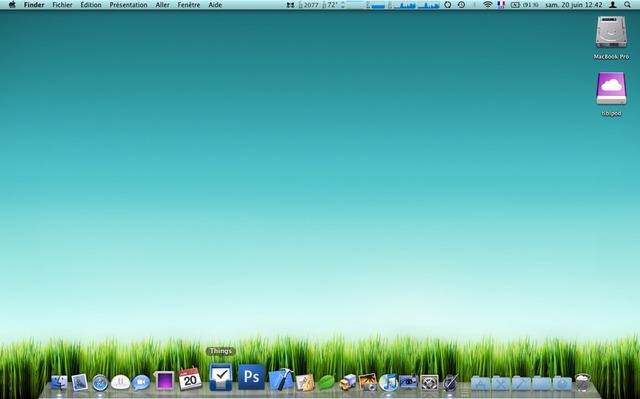The height and width of the screenshot is (399, 640).
Task: Open Safari compass icon in Dock
Action: click(x=100, y=383)
